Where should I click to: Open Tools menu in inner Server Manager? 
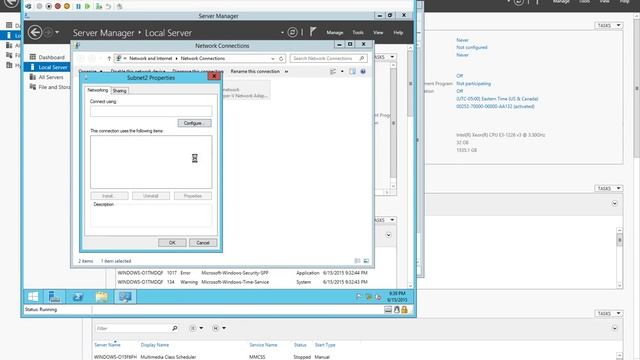pos(358,33)
